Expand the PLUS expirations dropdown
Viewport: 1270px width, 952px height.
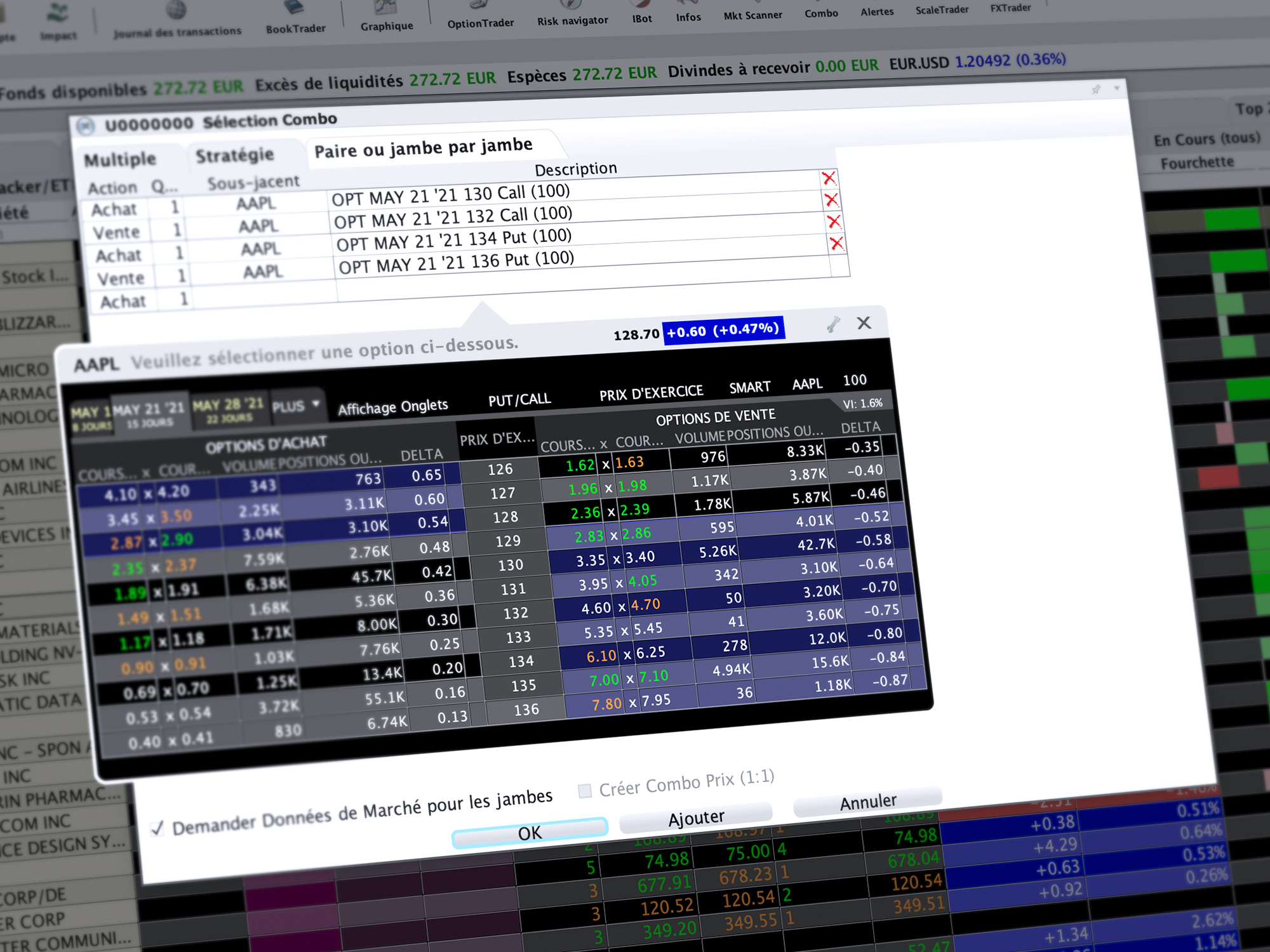296,406
